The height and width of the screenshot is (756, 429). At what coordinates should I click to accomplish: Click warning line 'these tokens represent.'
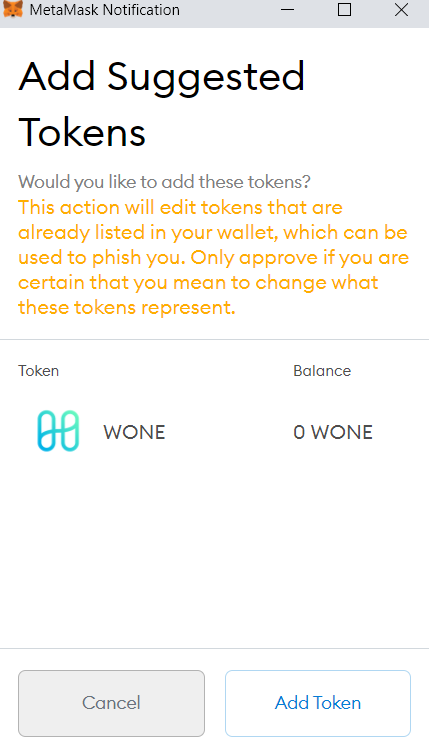pyautogui.click(x=127, y=308)
